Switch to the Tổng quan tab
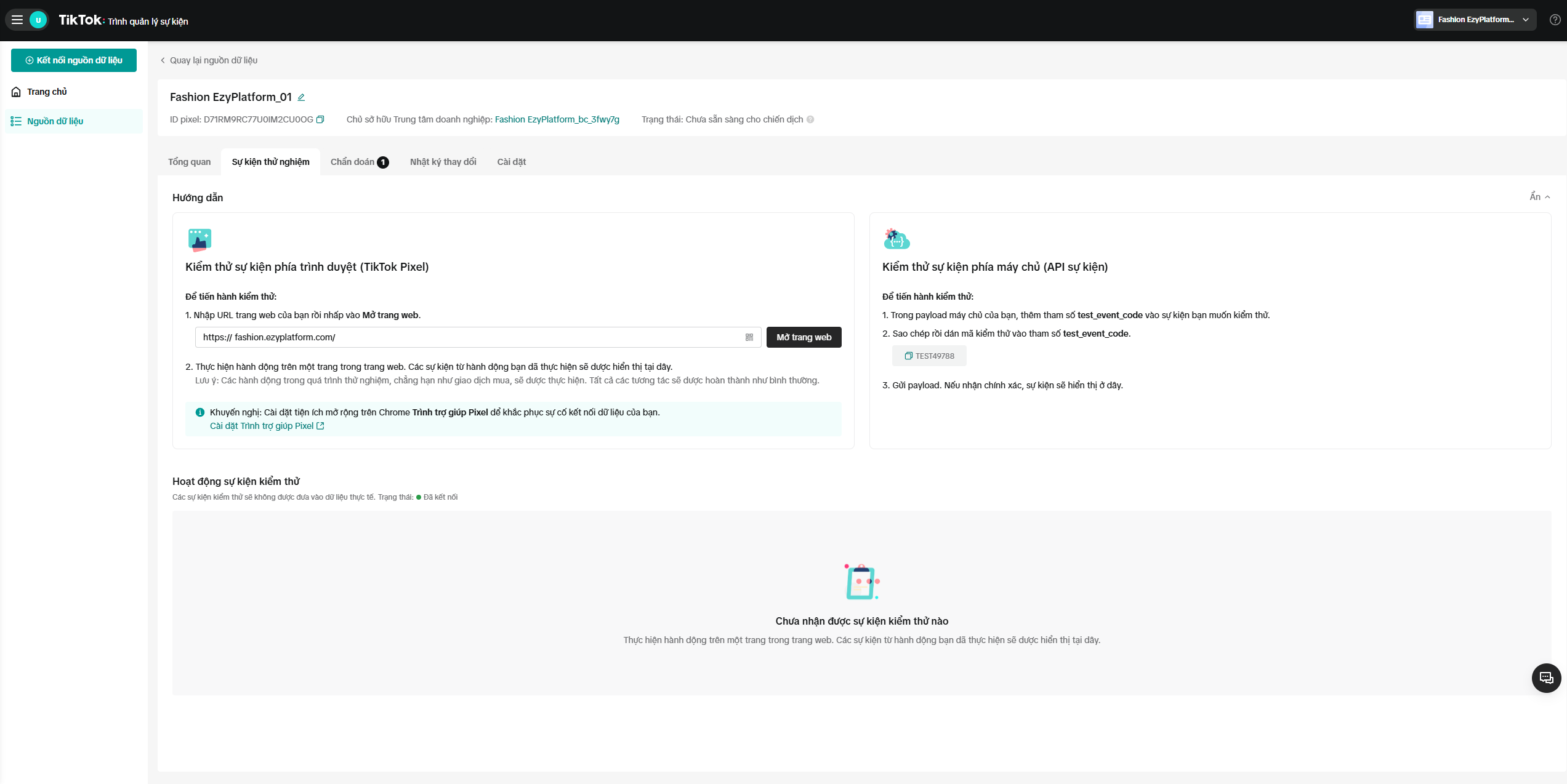 click(189, 162)
